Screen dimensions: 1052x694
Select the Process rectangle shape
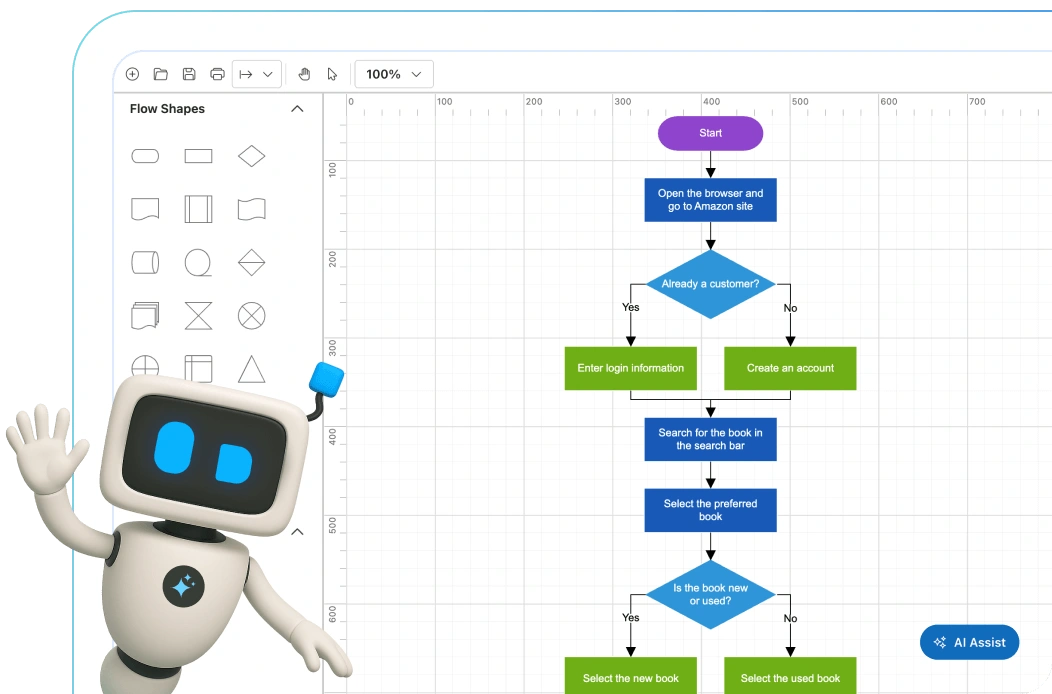198,156
